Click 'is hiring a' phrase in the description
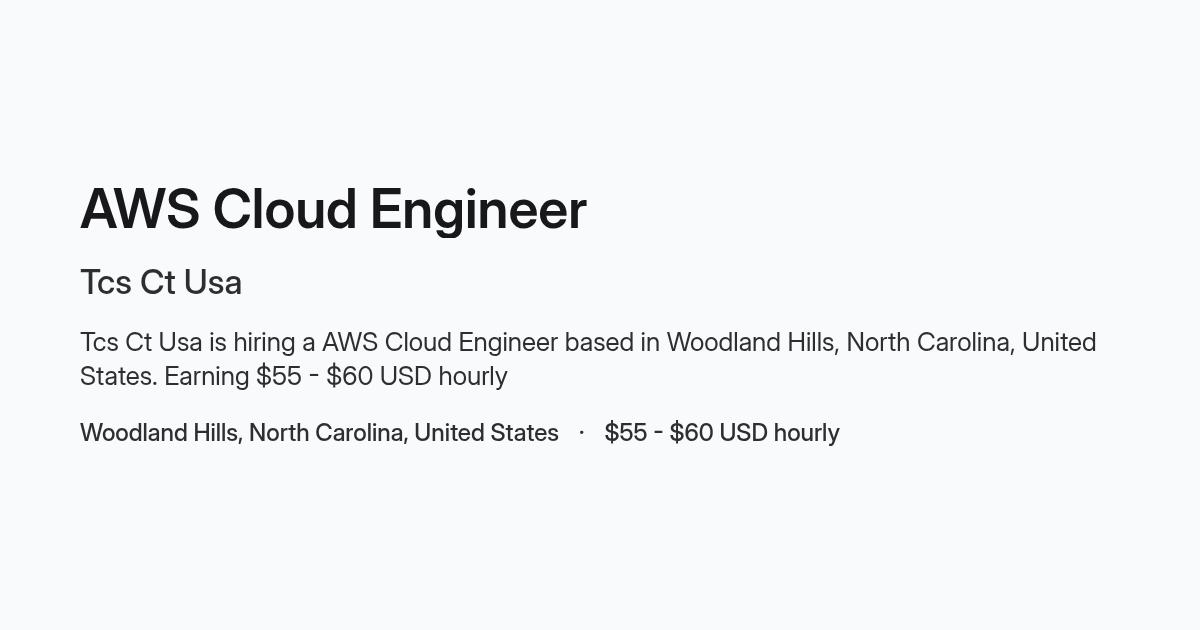The image size is (1200, 630). click(x=262, y=343)
